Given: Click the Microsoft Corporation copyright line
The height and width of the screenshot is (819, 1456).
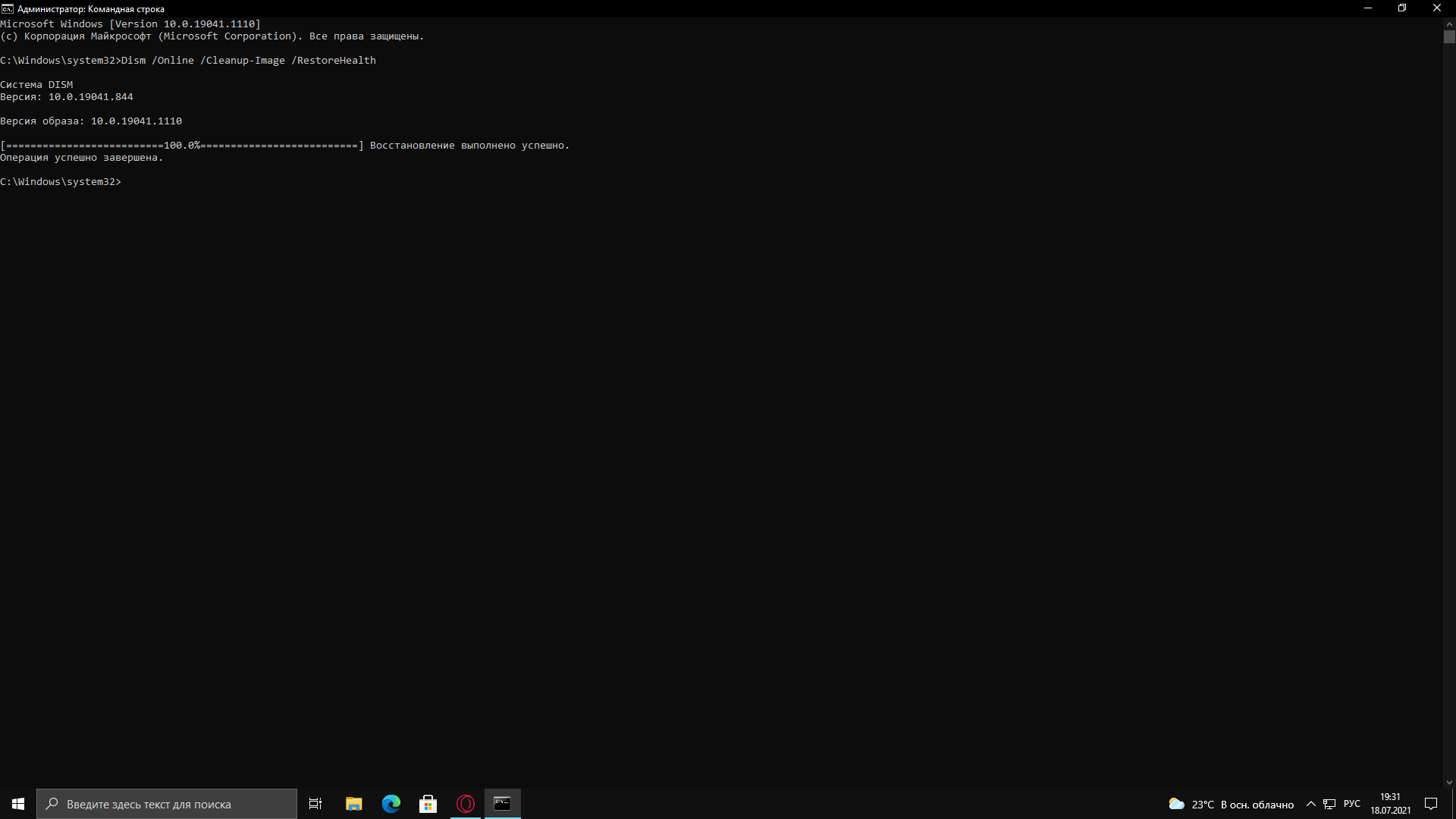Looking at the screenshot, I should 212,36.
